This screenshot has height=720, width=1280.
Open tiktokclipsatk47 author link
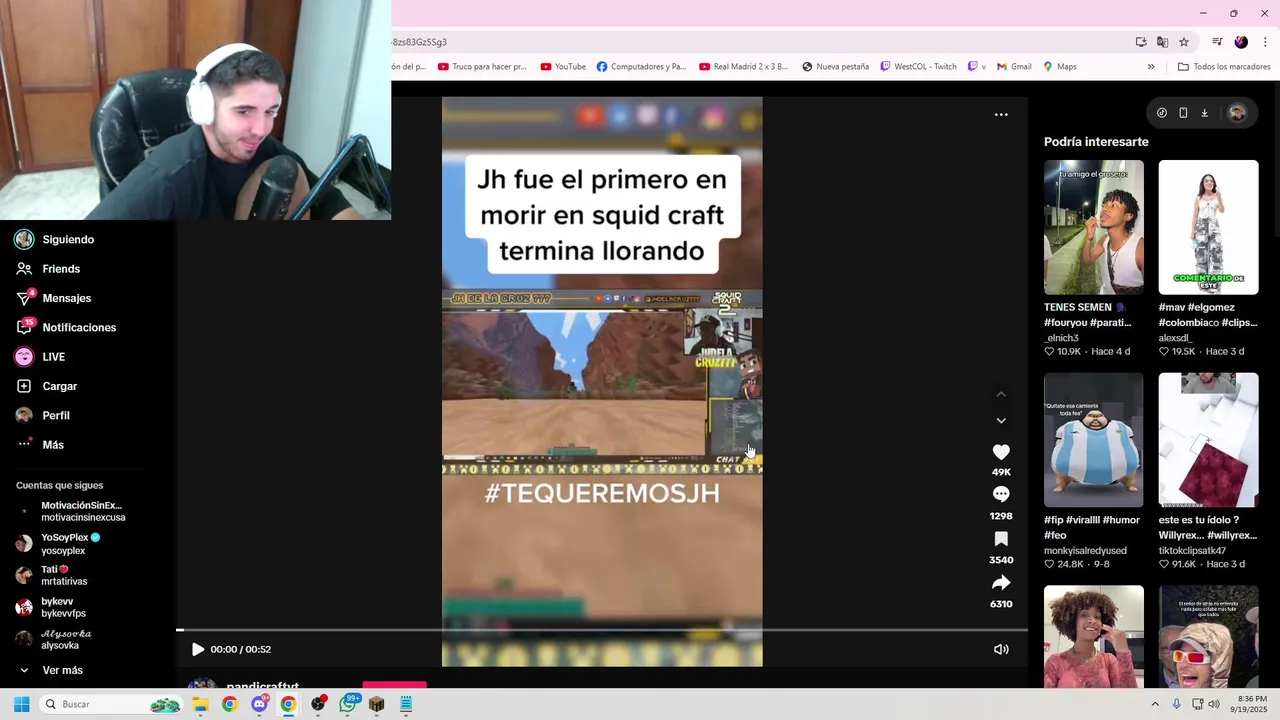click(x=1192, y=551)
